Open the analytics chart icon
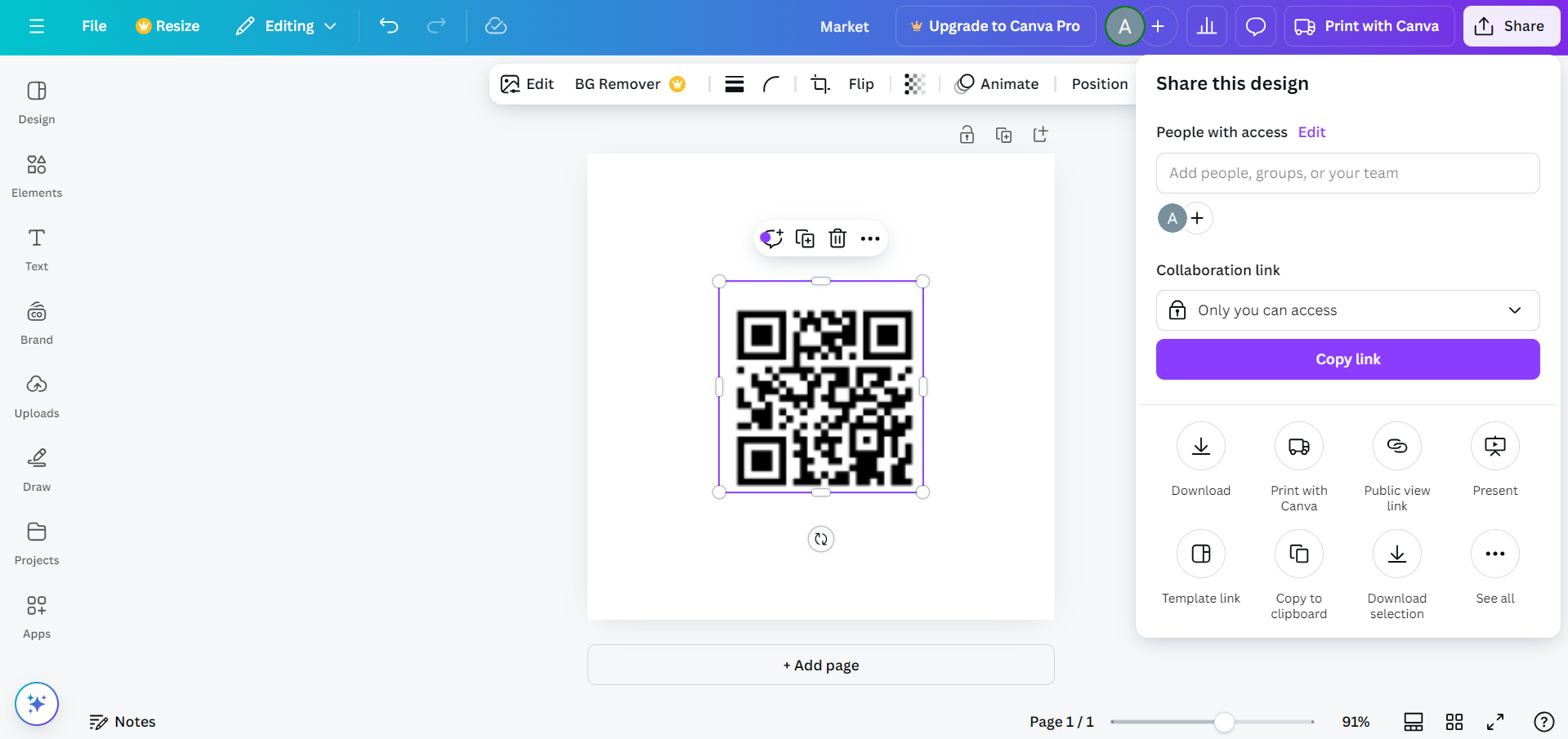This screenshot has width=1568, height=739. click(x=1207, y=26)
